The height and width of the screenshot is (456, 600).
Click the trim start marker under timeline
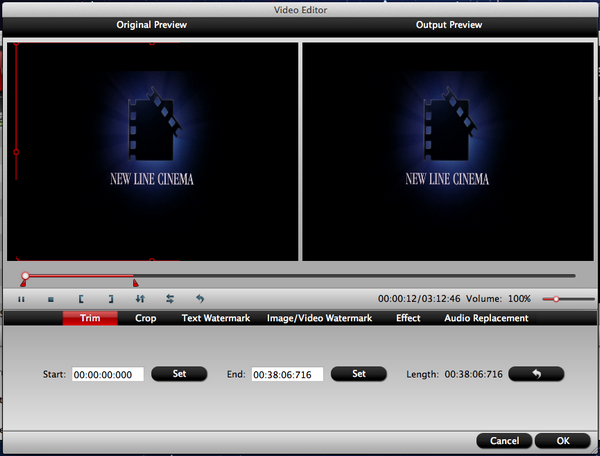pyautogui.click(x=23, y=283)
